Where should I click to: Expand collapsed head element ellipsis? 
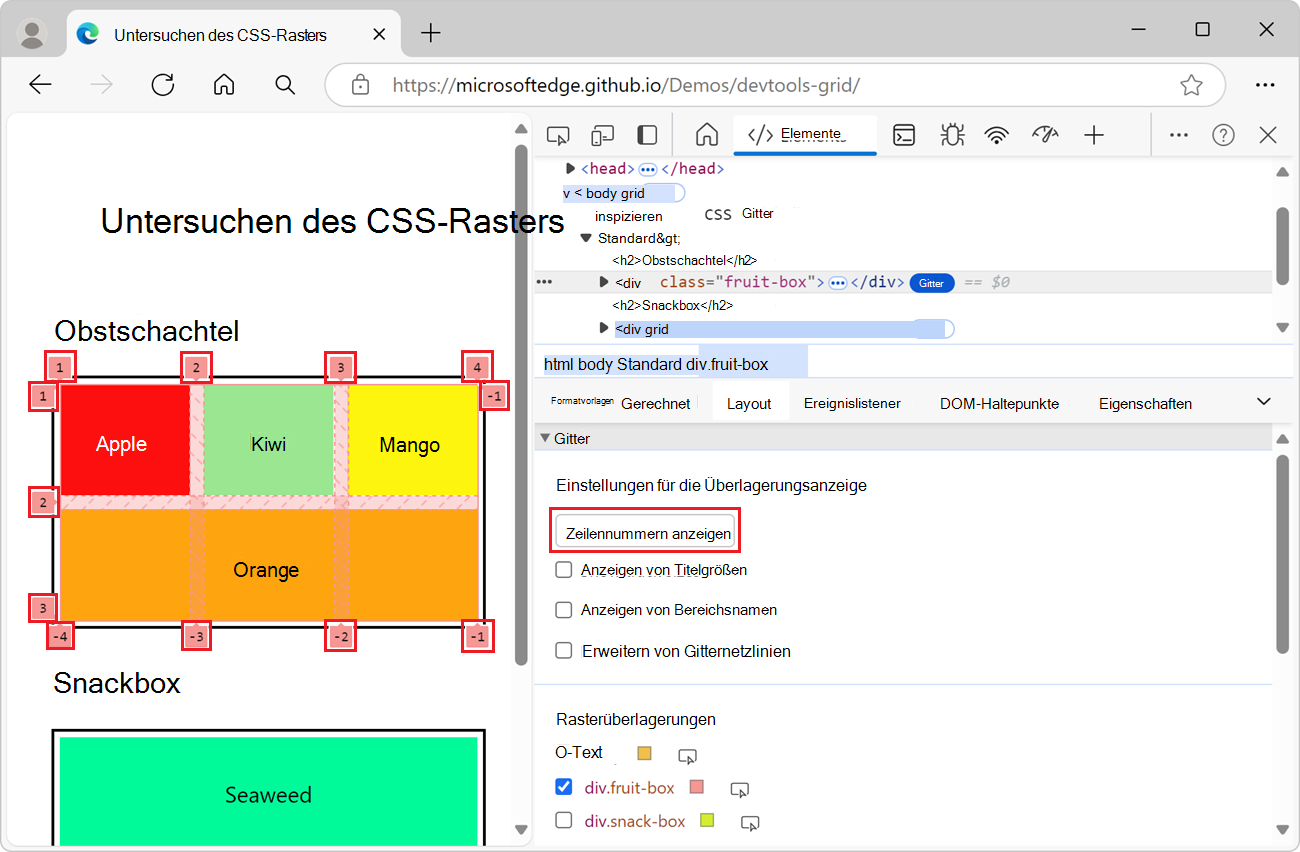coord(648,169)
